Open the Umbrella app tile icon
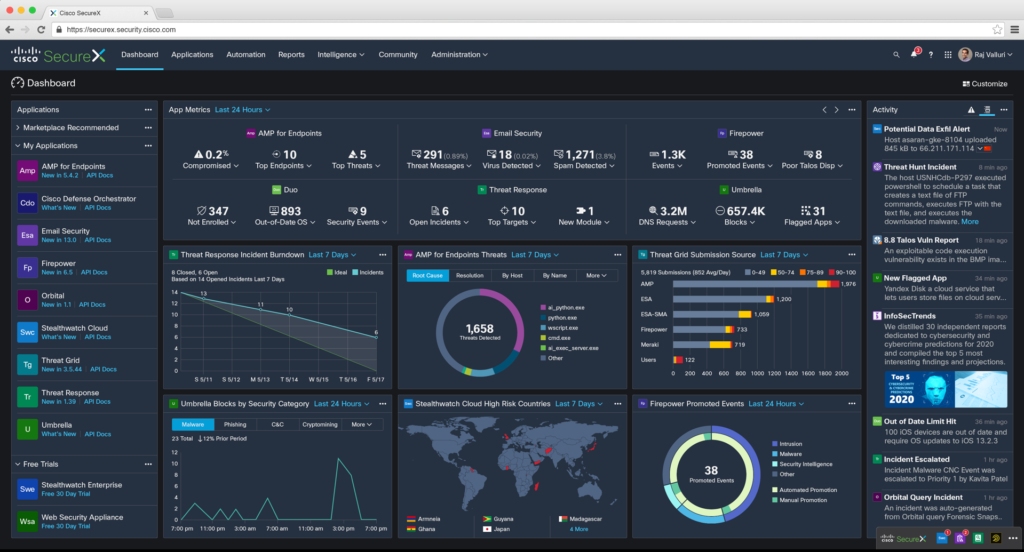Viewport: 1024px width, 552px height. click(27, 430)
